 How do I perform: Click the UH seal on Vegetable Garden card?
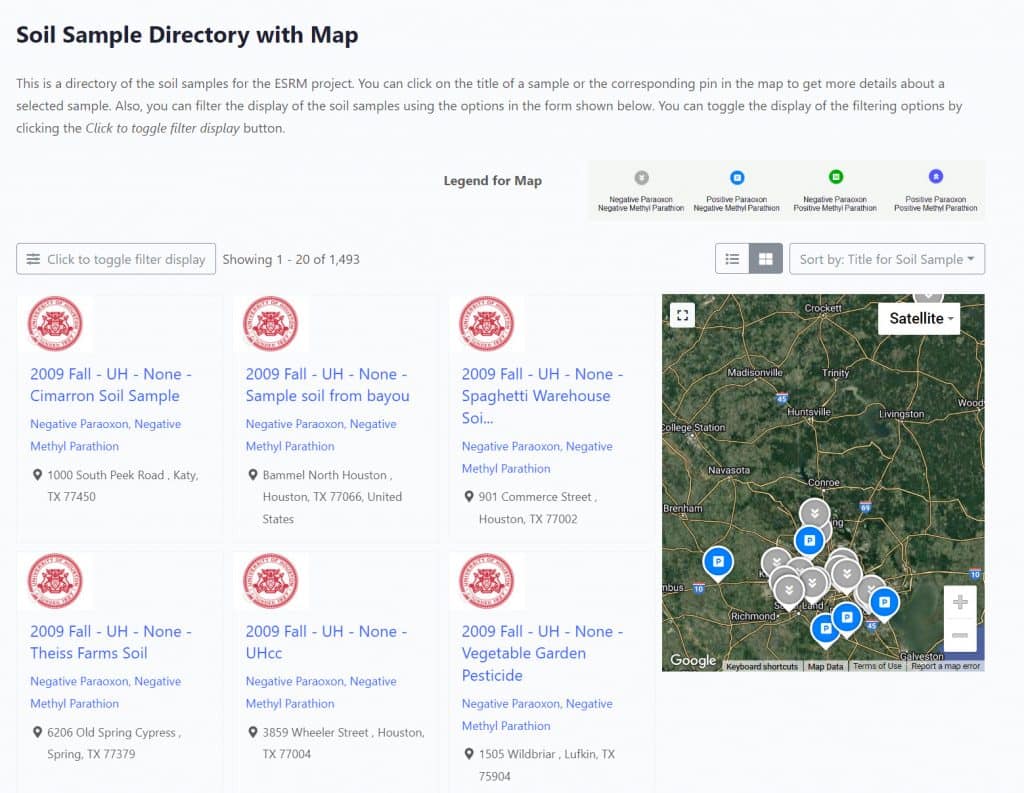487,581
